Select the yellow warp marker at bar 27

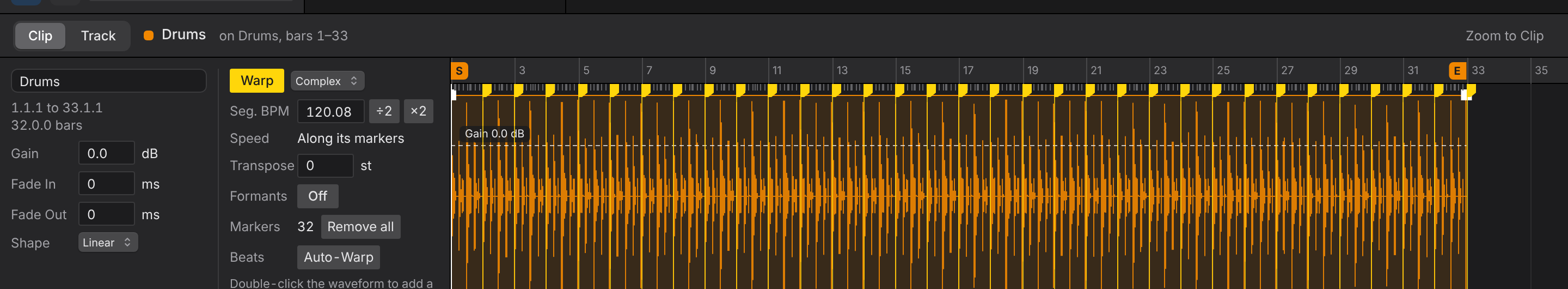1281,89
